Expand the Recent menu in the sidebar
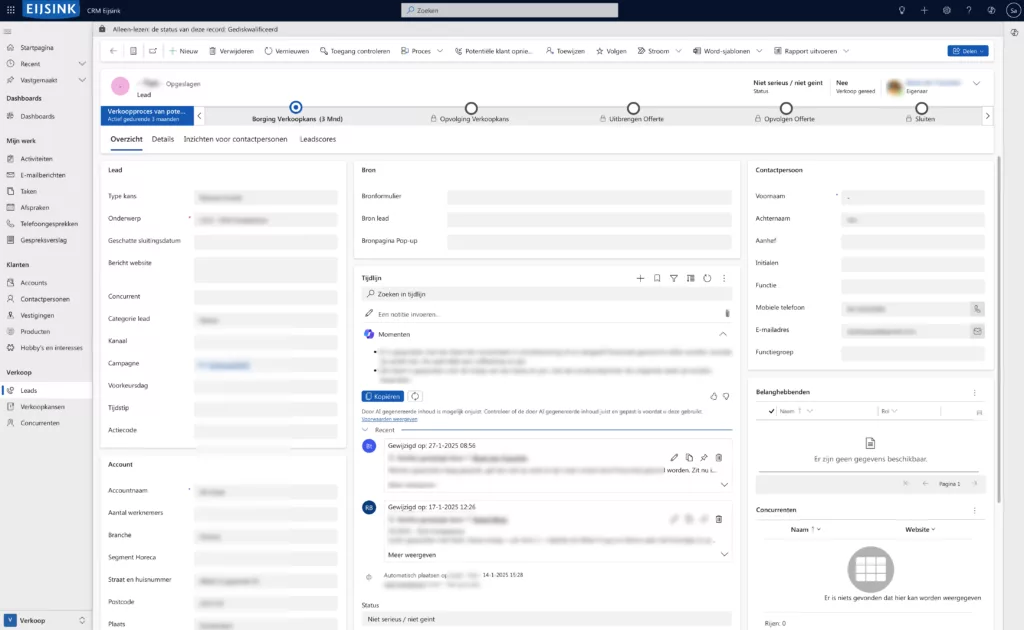1024x630 pixels. (x=82, y=64)
